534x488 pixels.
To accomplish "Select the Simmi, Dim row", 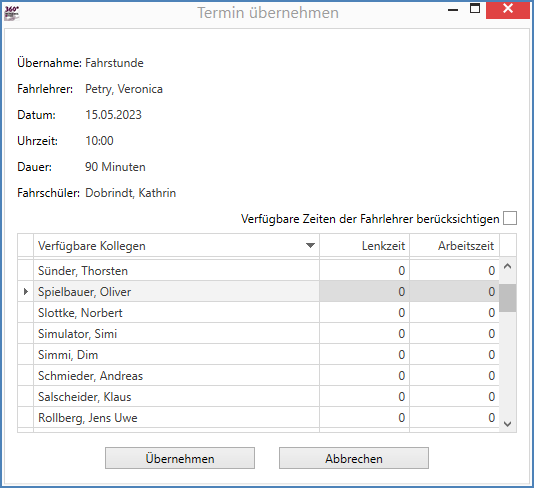I will pyautogui.click(x=258, y=355).
